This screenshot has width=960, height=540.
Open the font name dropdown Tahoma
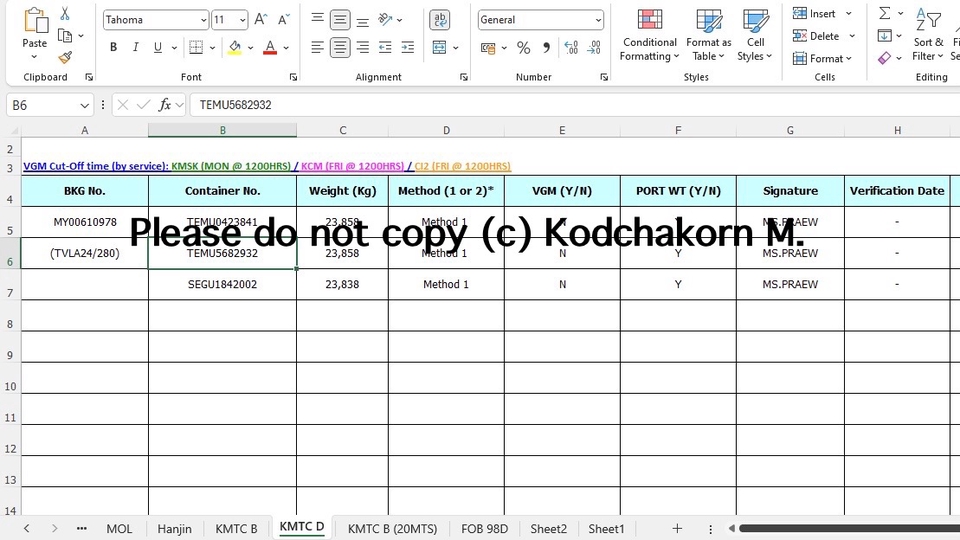203,20
